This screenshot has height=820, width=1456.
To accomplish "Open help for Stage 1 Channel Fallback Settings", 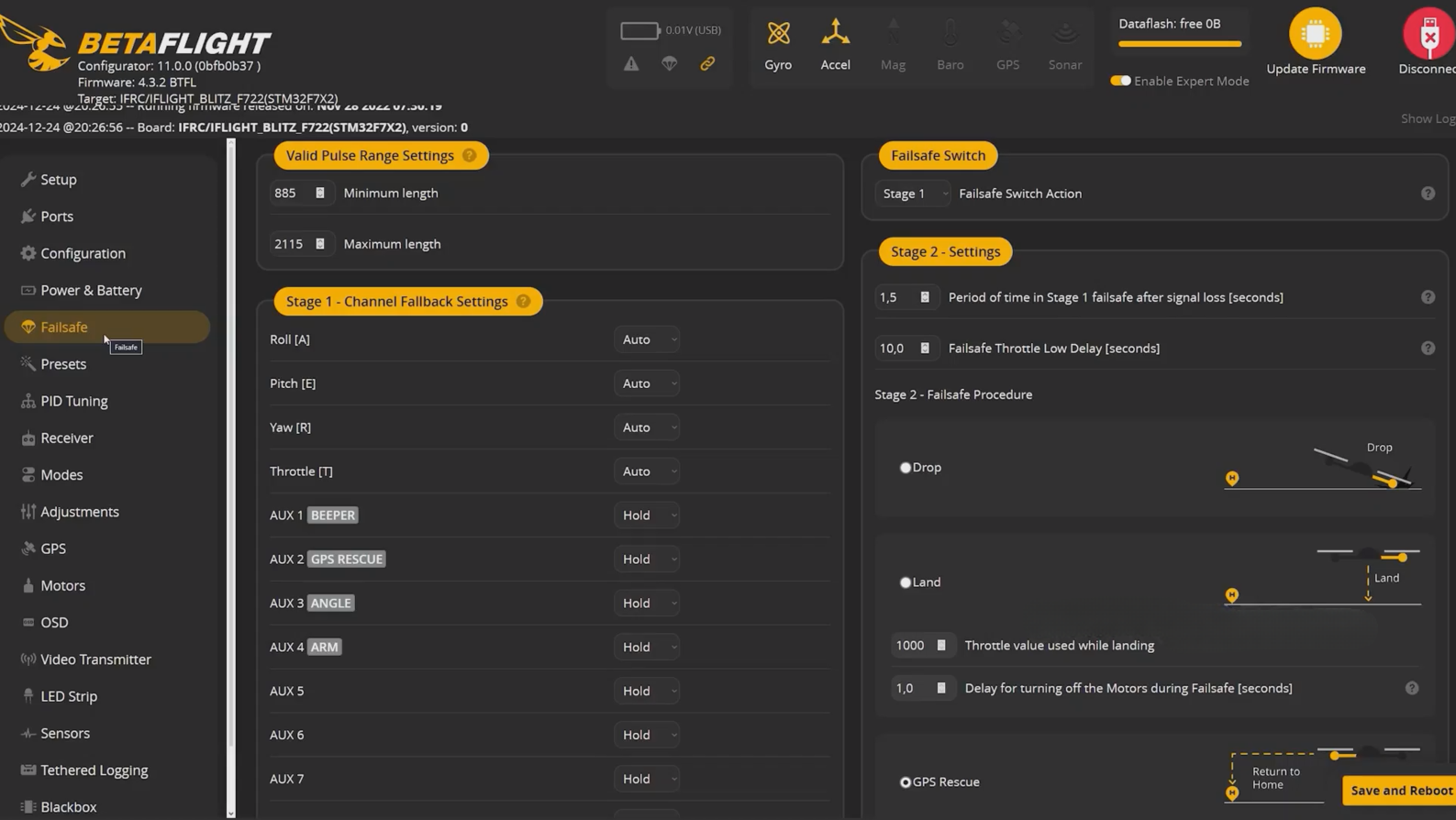I will click(523, 302).
